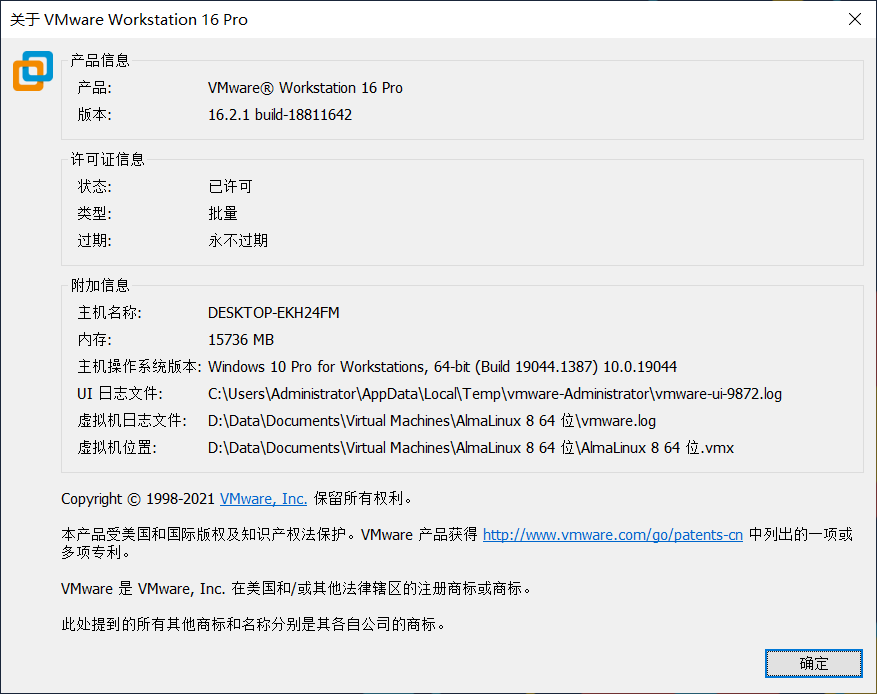Click the expiry value 永不过期

[238, 240]
